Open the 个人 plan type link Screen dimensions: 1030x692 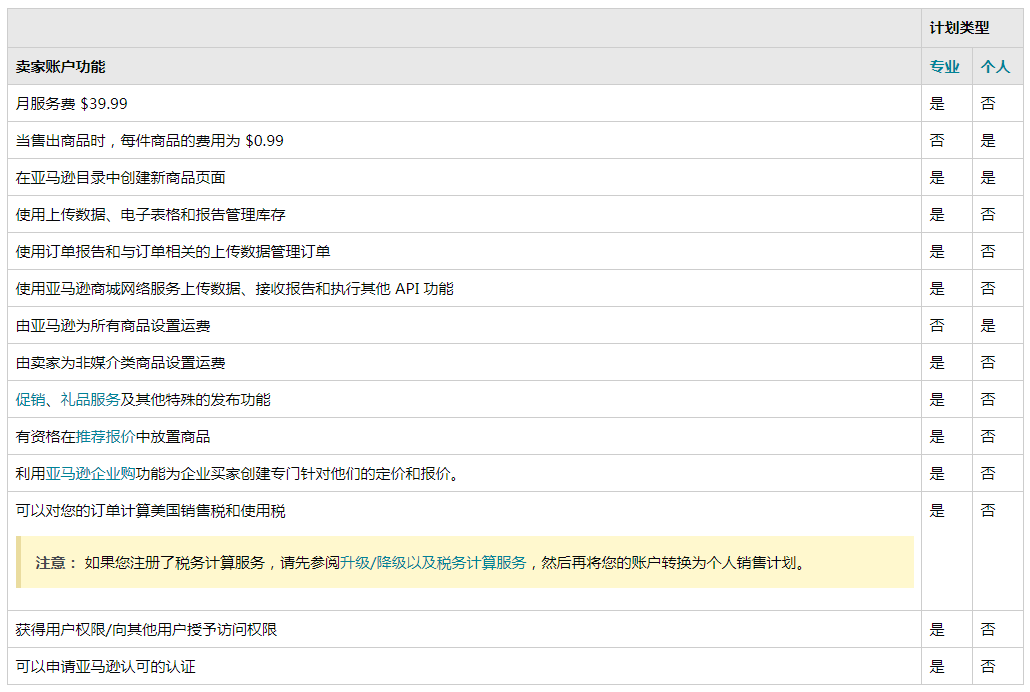[995, 66]
